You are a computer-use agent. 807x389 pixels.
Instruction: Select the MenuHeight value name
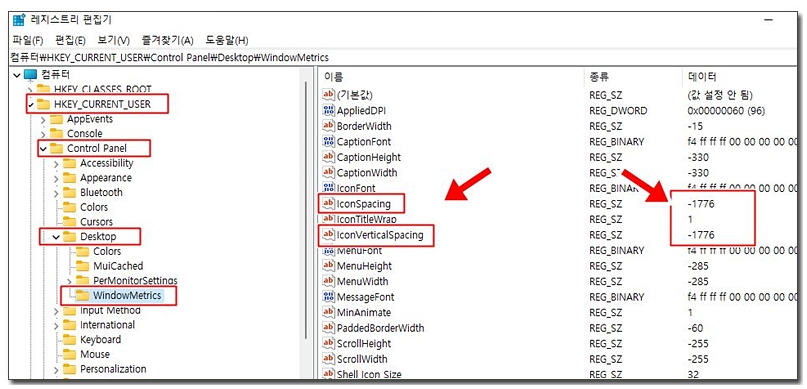[364, 266]
